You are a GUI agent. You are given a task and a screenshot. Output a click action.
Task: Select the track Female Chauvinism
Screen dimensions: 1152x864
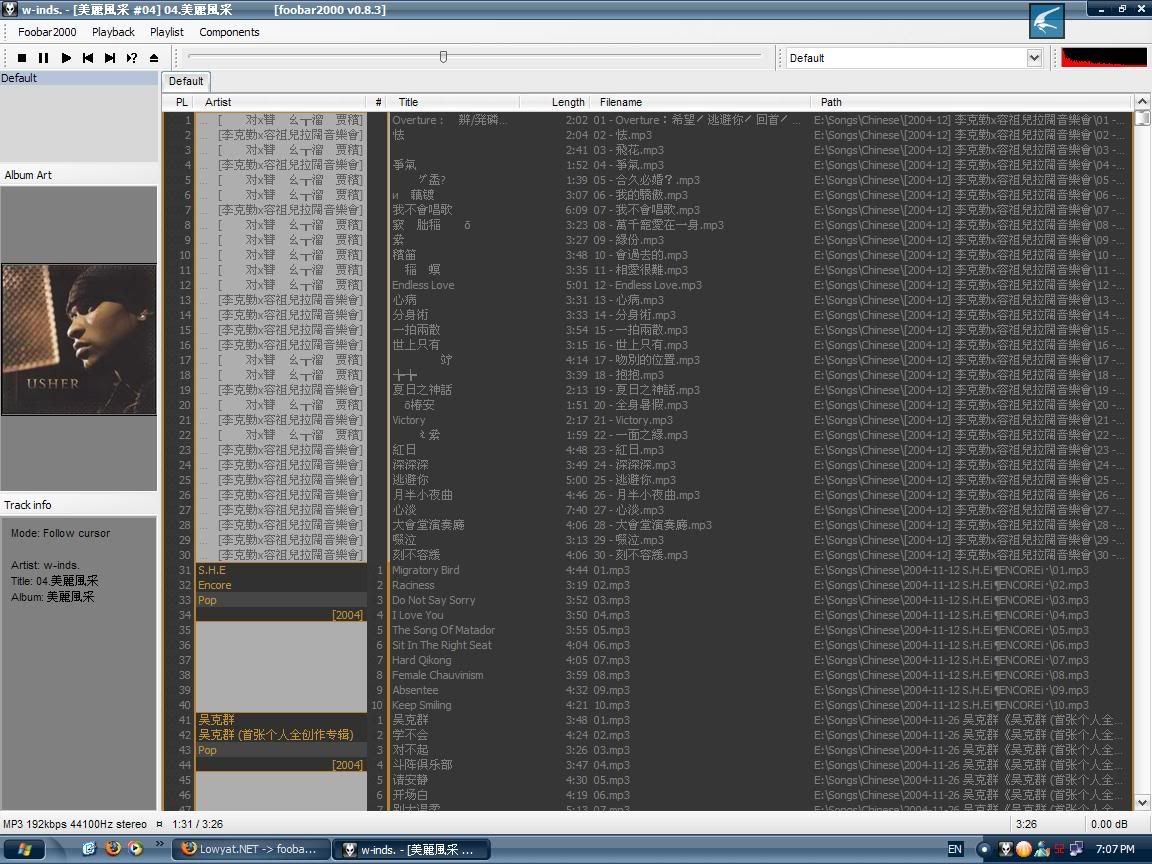point(438,675)
